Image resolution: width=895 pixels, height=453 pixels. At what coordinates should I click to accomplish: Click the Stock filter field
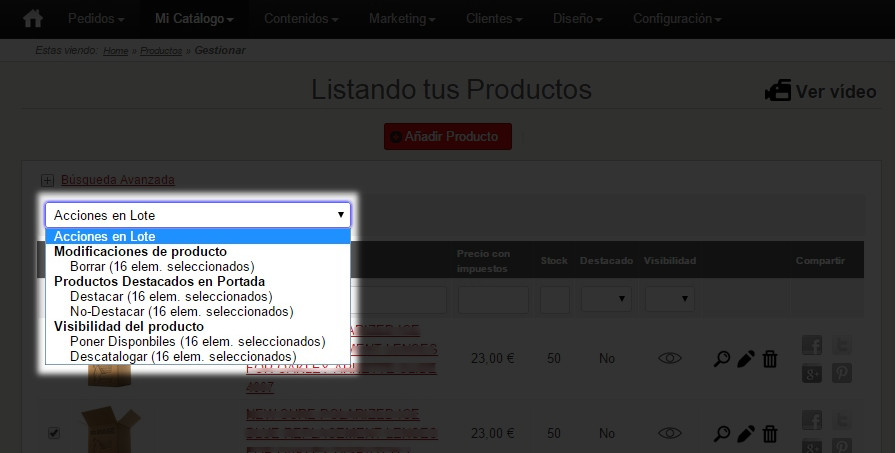click(x=555, y=300)
